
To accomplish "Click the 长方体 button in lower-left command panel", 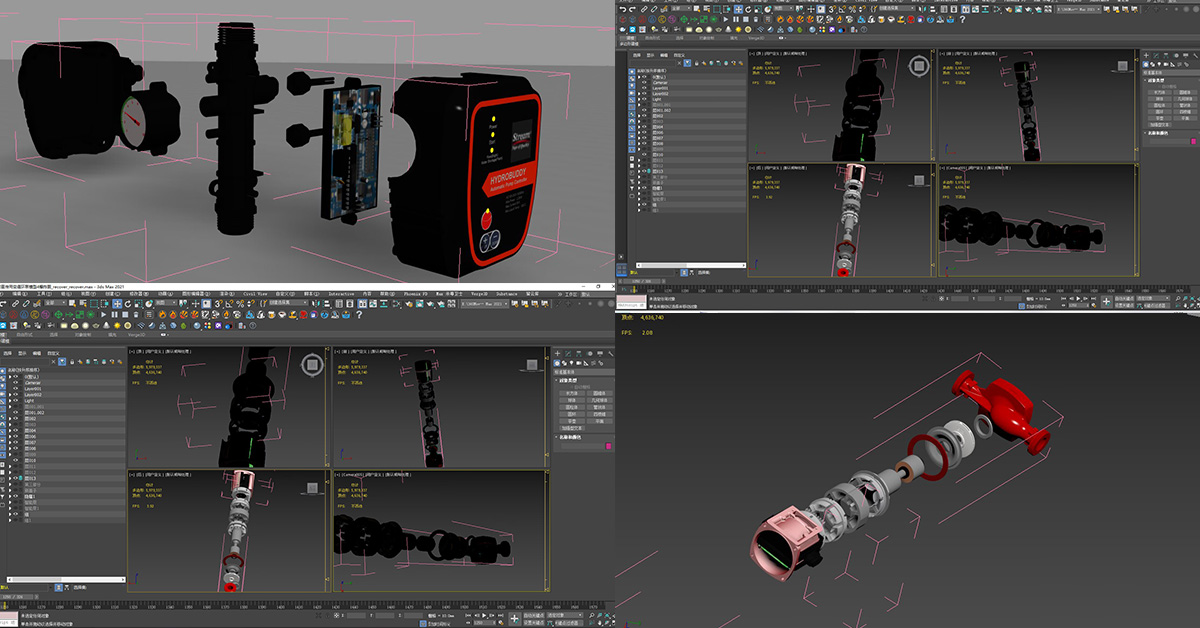I will click(571, 393).
